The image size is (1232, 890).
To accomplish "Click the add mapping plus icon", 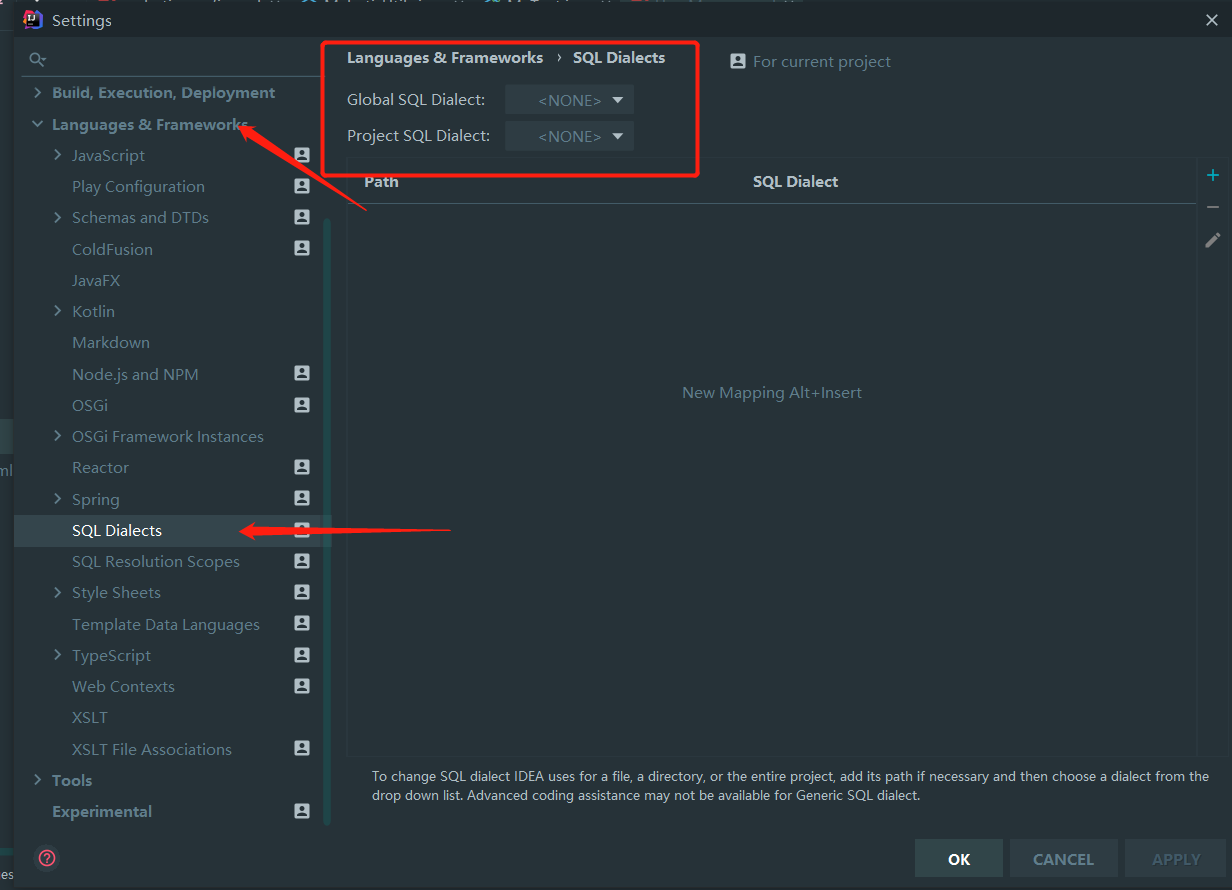I will coord(1213,175).
